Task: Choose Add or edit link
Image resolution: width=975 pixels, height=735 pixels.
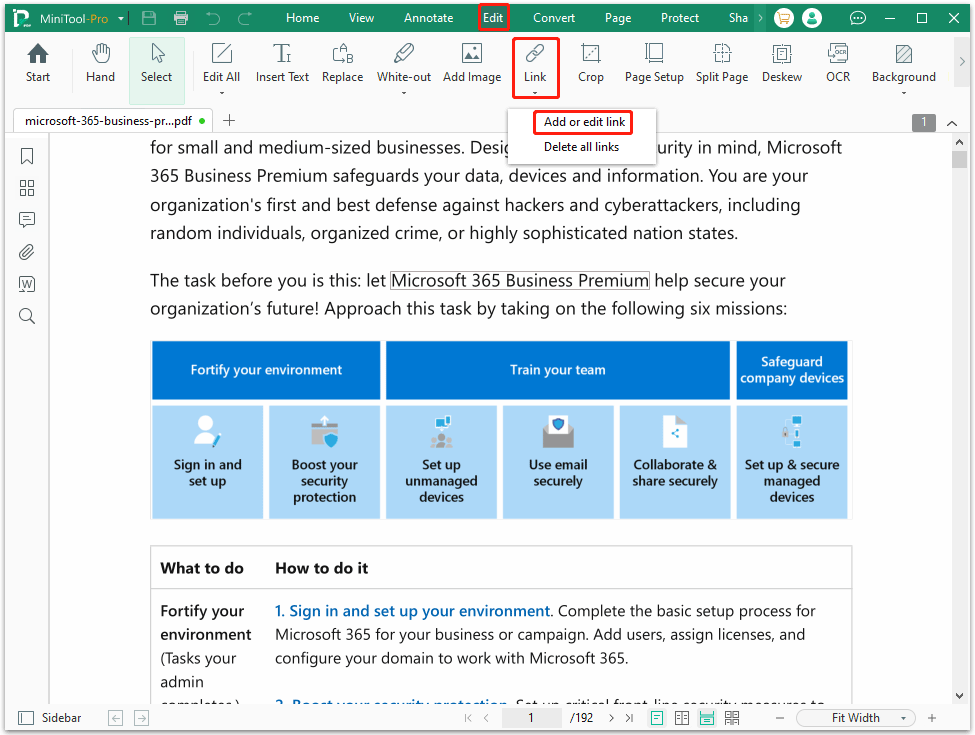Action: click(583, 122)
